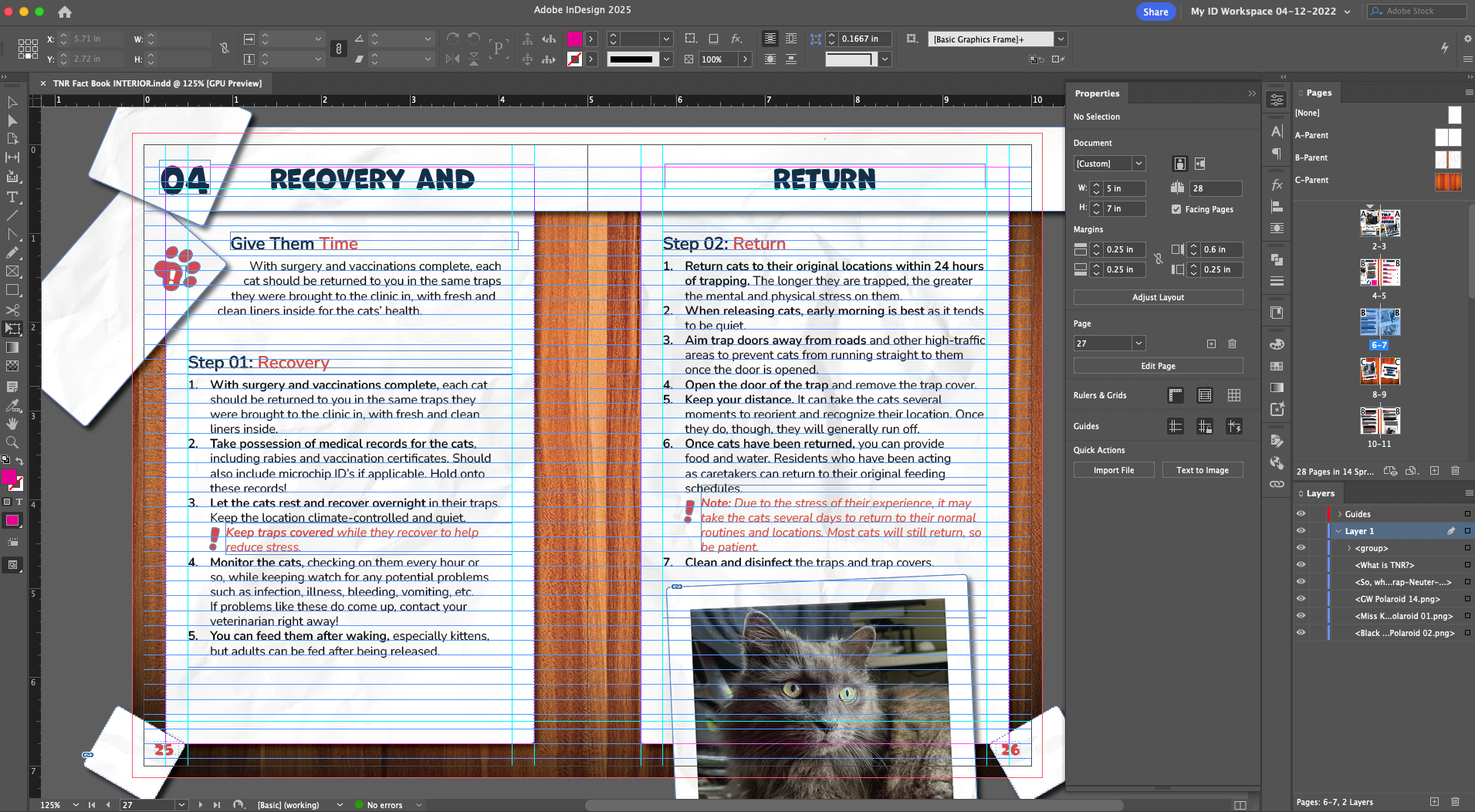
Task: Swap fill and stroke arrows
Action: pyautogui.click(x=19, y=461)
